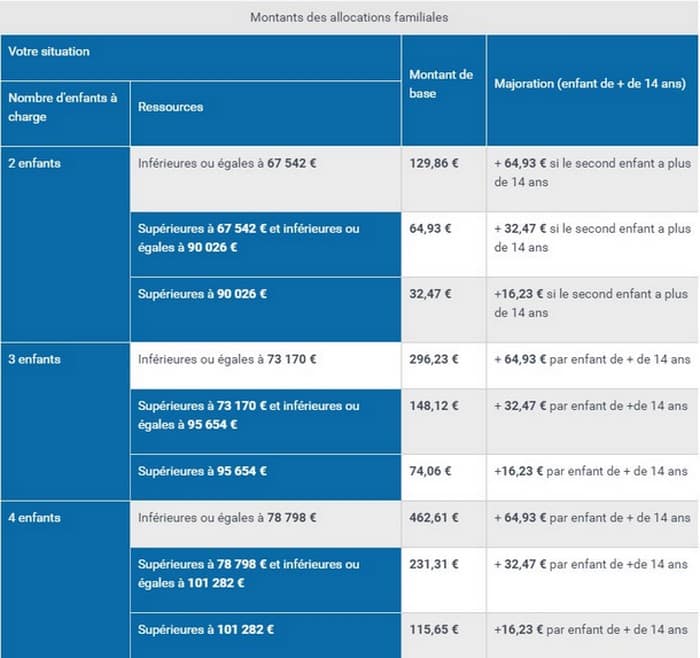The height and width of the screenshot is (658, 700).
Task: Click 'Inférieures ou égales à 73 170 €'
Action: click(x=266, y=365)
